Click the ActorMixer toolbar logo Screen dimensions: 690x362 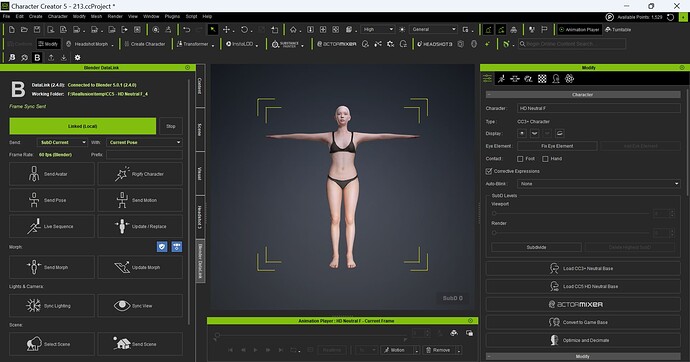click(337, 44)
